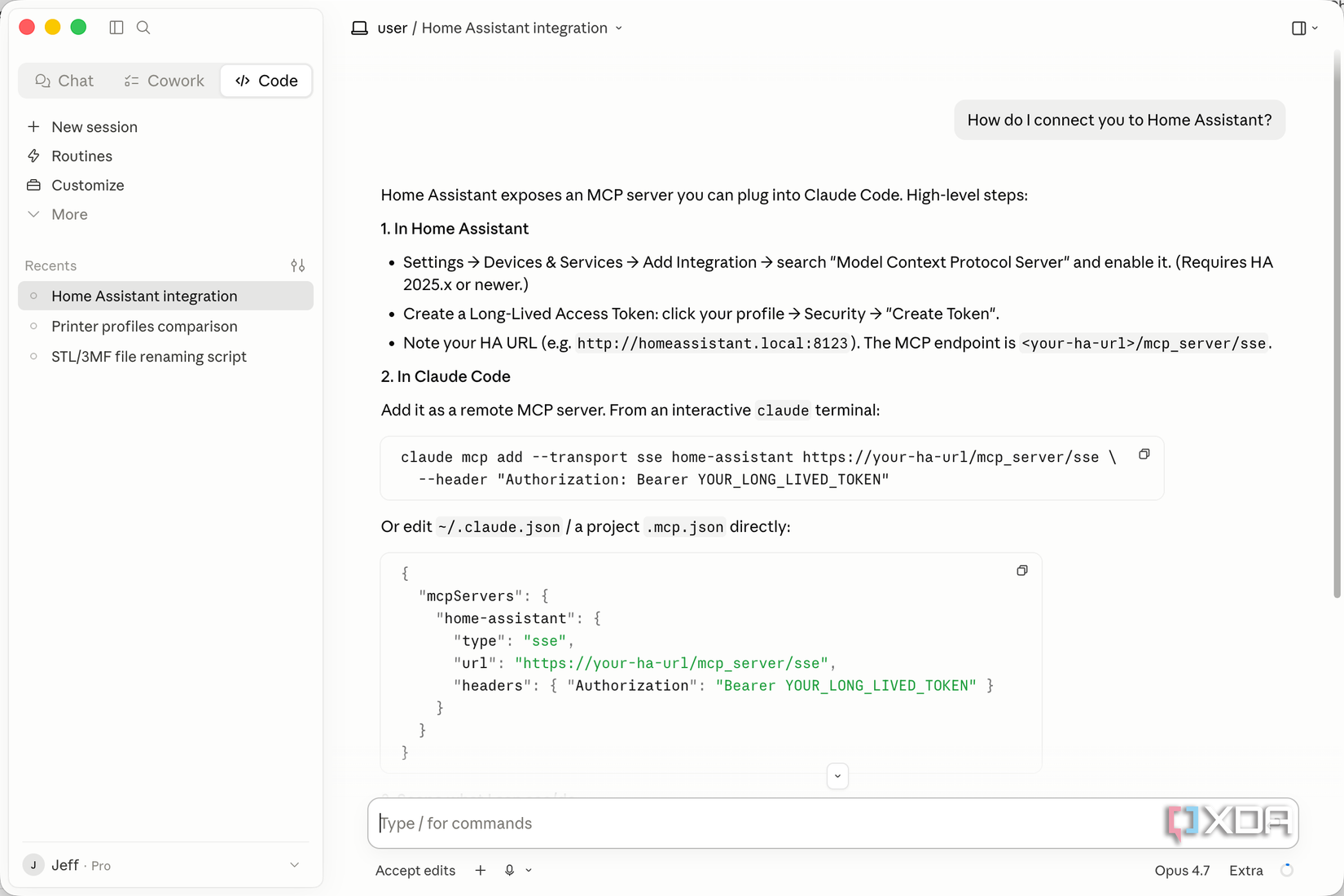Toggle the sidebar panel icon
The width and height of the screenshot is (1344, 896).
coord(116,28)
